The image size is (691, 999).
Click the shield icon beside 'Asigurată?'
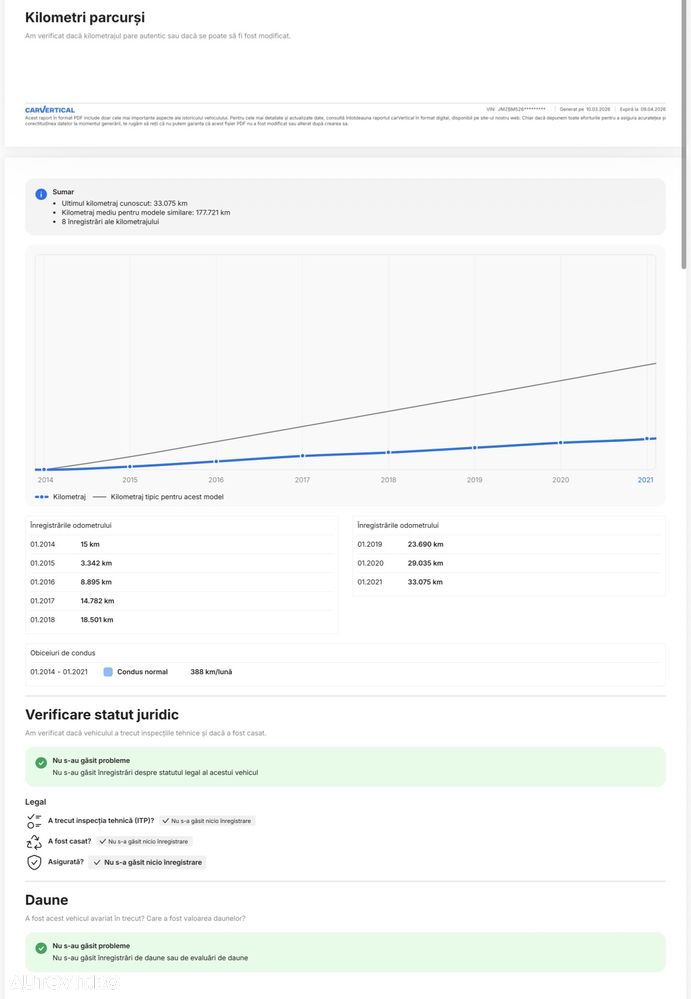click(34, 862)
